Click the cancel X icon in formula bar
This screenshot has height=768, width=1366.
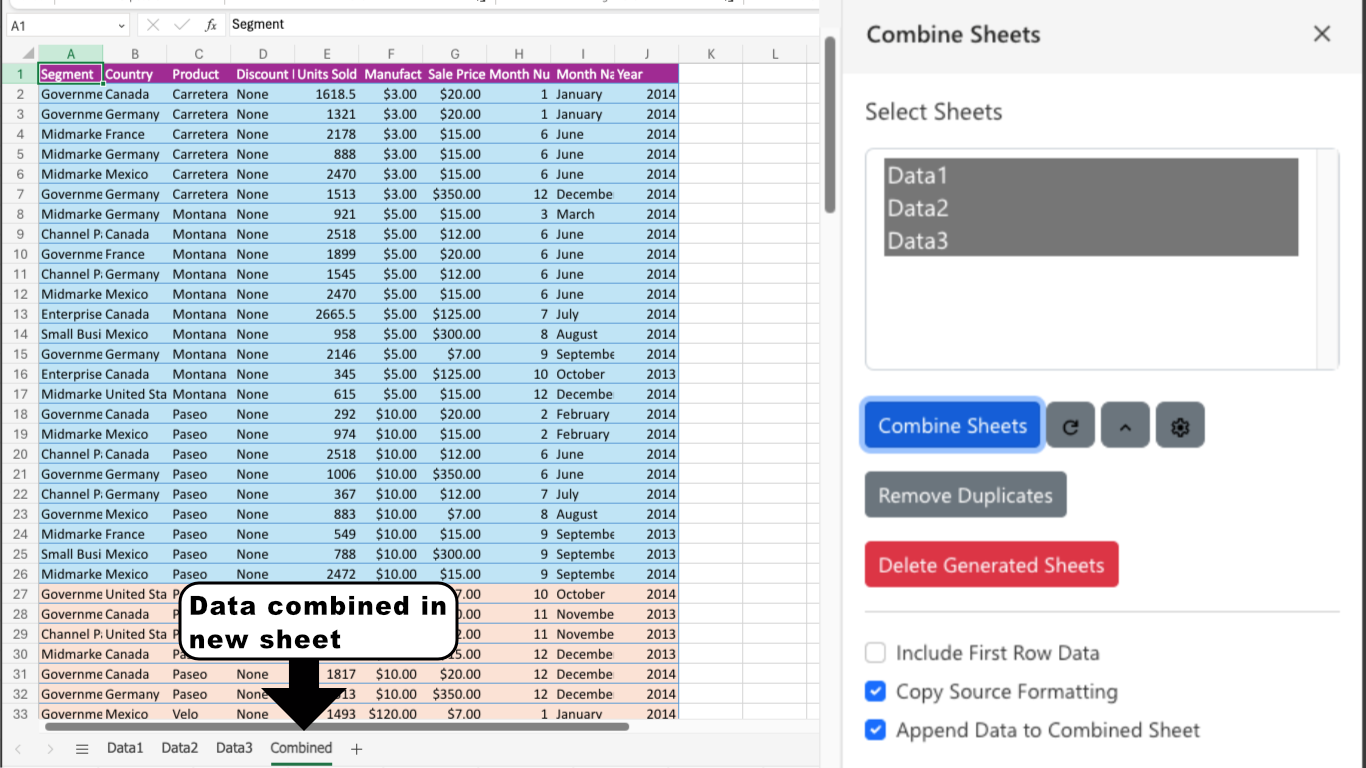(x=152, y=25)
